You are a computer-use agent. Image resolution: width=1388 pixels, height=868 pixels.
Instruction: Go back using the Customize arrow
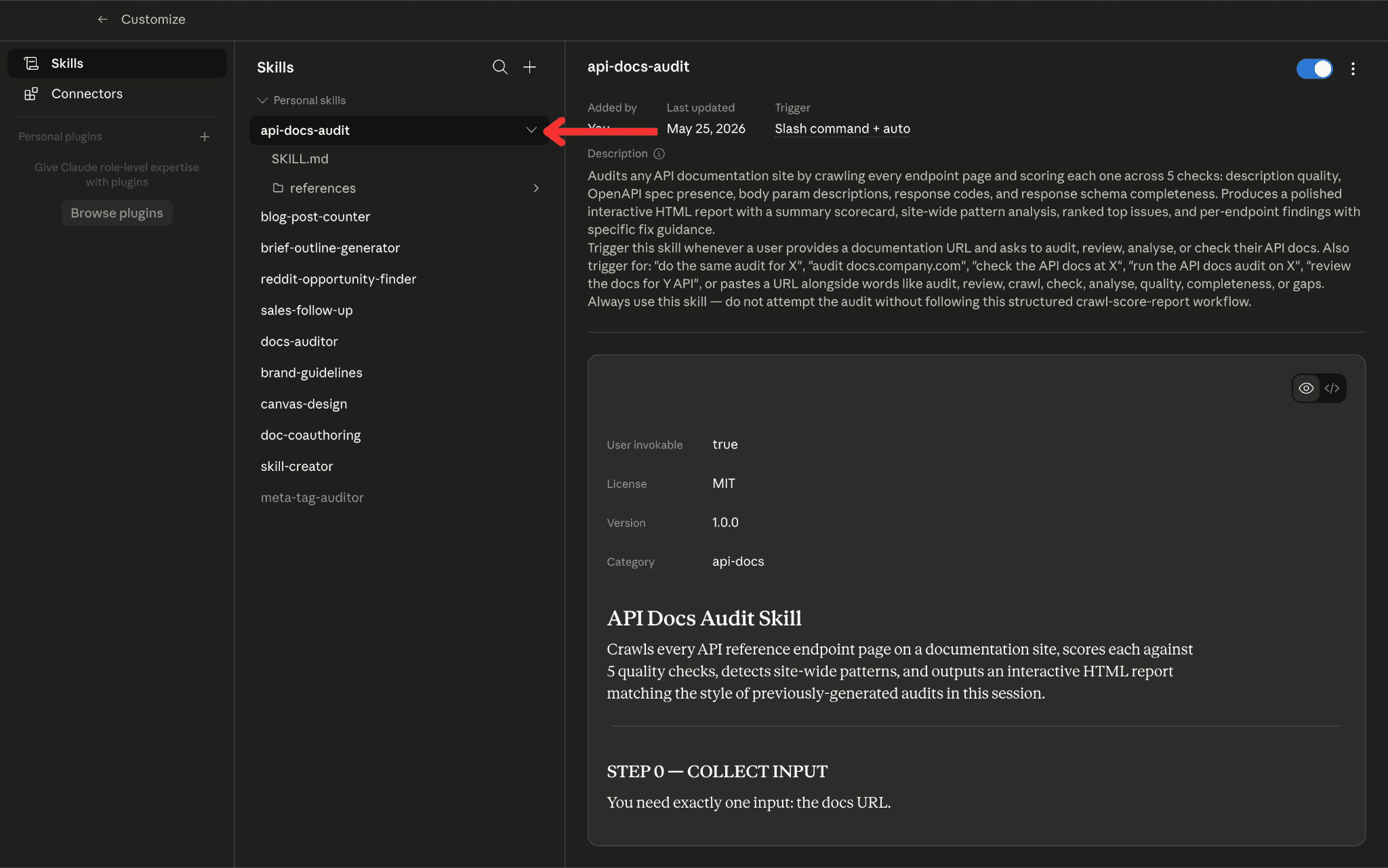(102, 20)
